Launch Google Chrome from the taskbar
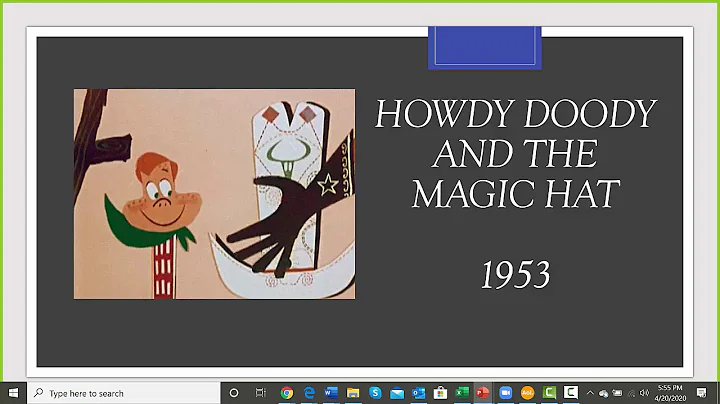720x404 pixels. coord(287,393)
